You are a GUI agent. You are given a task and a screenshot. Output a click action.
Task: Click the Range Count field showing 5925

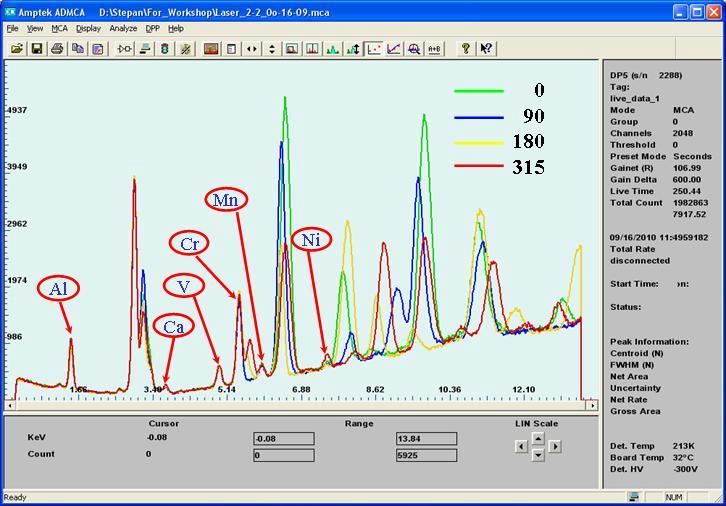[426, 455]
